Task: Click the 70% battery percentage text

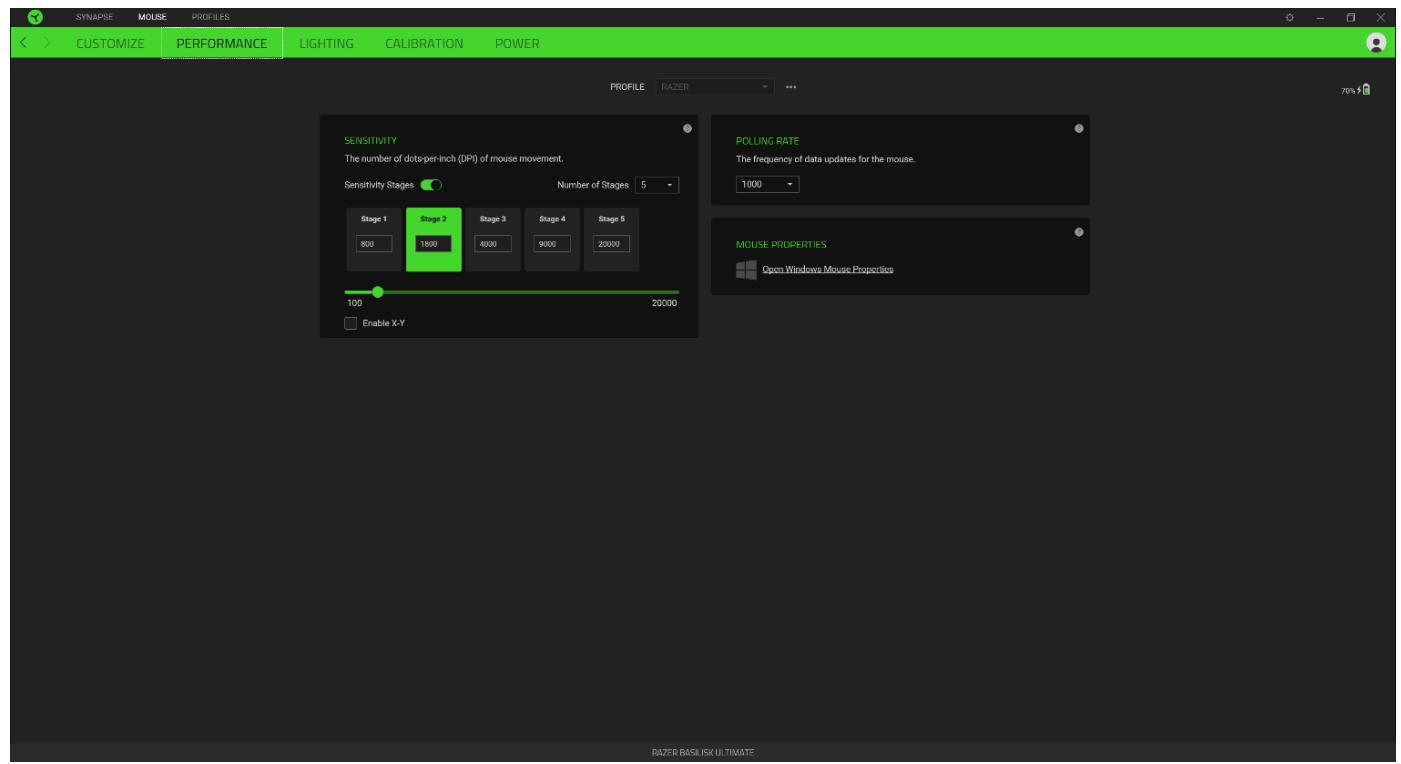Action: [1349, 90]
